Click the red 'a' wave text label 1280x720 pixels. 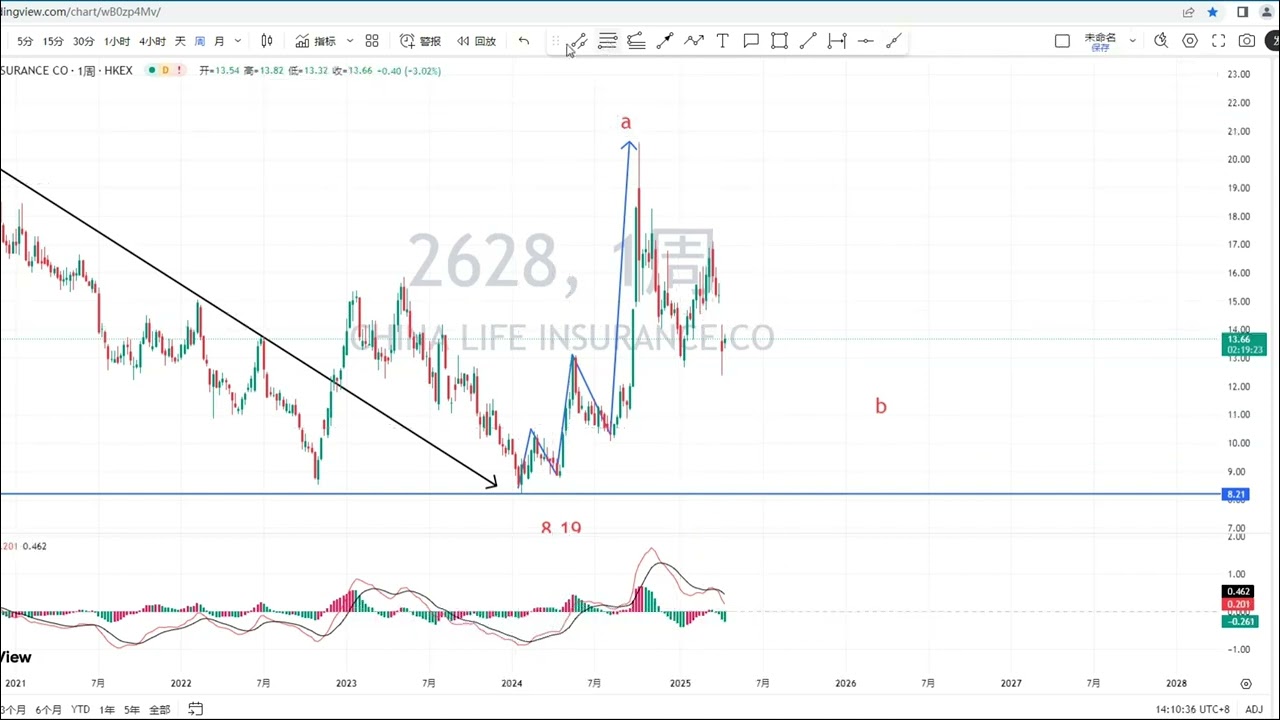[626, 122]
